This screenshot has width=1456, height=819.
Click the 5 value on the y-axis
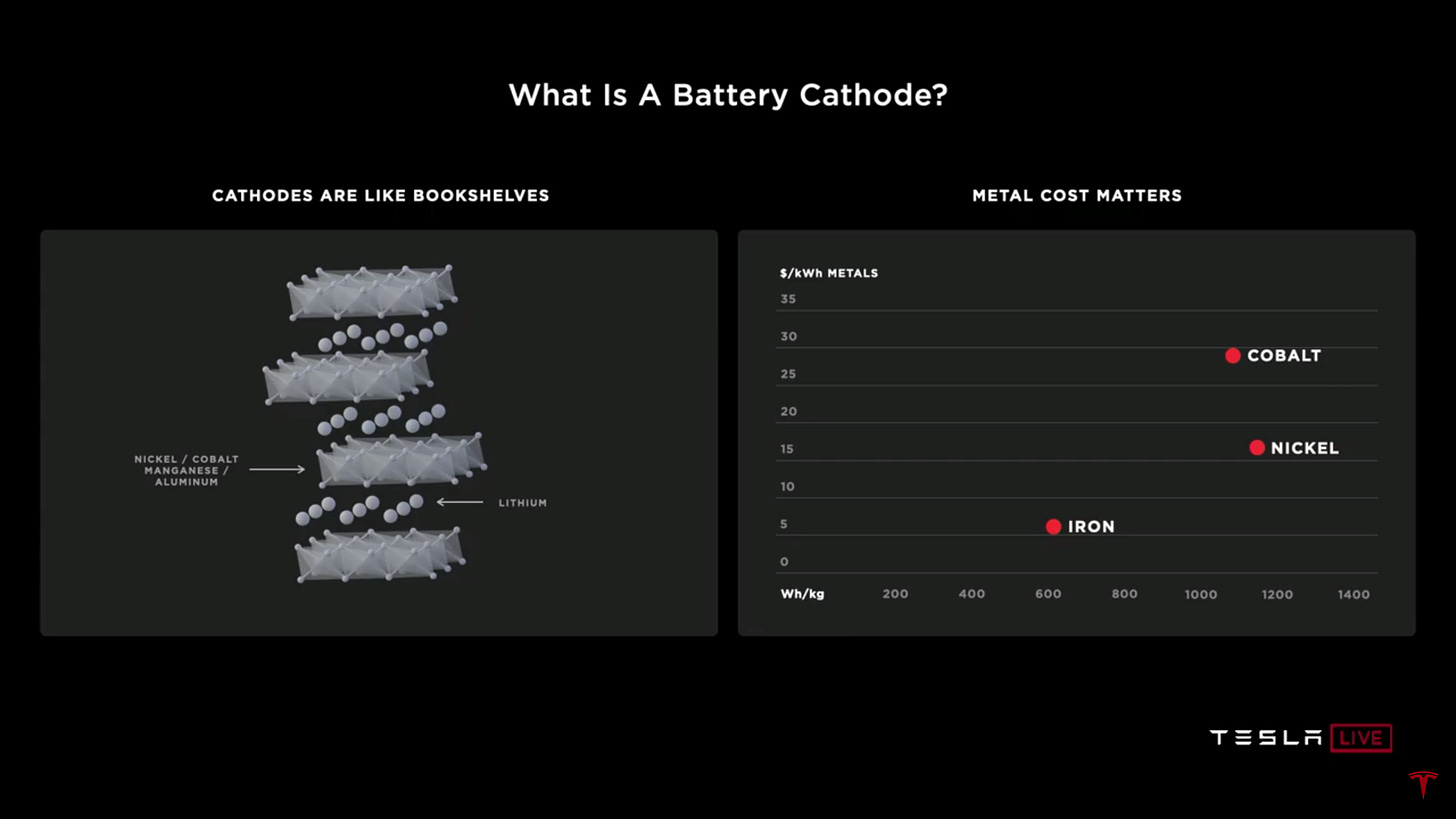point(784,524)
